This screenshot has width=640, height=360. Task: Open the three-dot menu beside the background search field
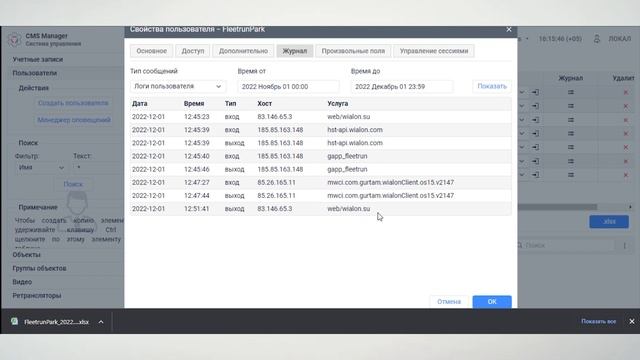[624, 245]
